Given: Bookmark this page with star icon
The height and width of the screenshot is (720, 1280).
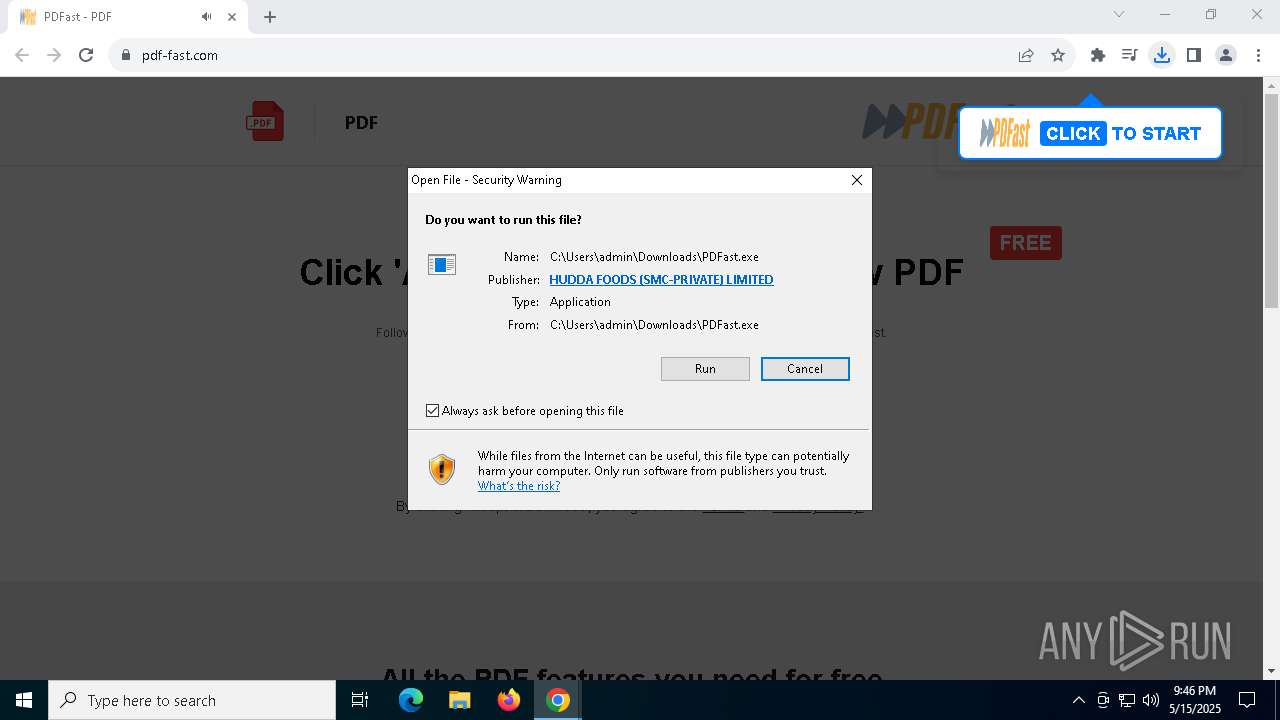Looking at the screenshot, I should (1058, 55).
